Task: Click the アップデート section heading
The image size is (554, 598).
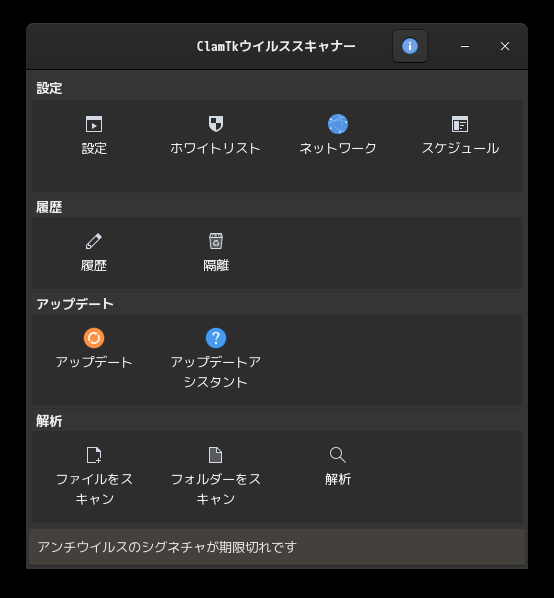Action: [x=75, y=304]
